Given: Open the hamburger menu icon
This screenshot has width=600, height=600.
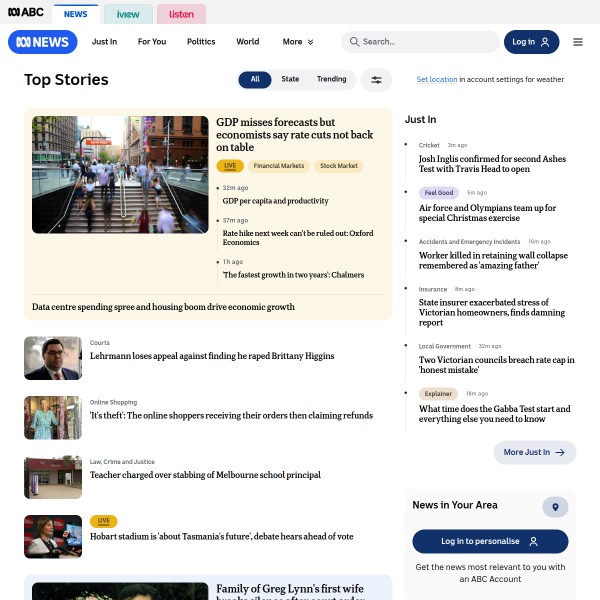Looking at the screenshot, I should click(578, 42).
